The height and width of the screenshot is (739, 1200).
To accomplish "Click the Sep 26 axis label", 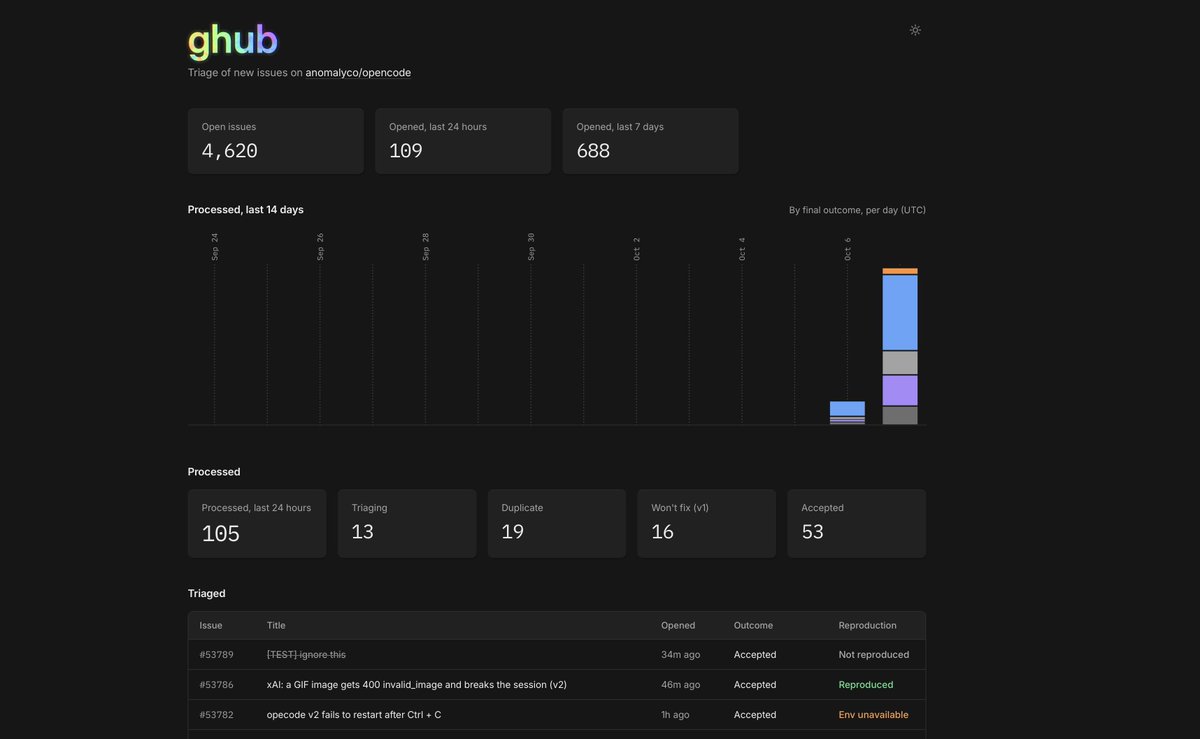I will pyautogui.click(x=320, y=247).
